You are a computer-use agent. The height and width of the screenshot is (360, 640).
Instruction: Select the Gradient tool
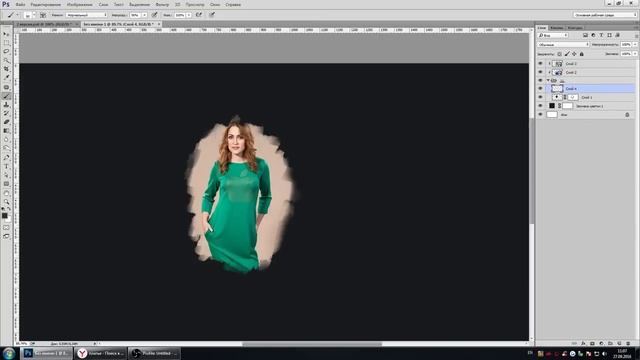point(6,131)
